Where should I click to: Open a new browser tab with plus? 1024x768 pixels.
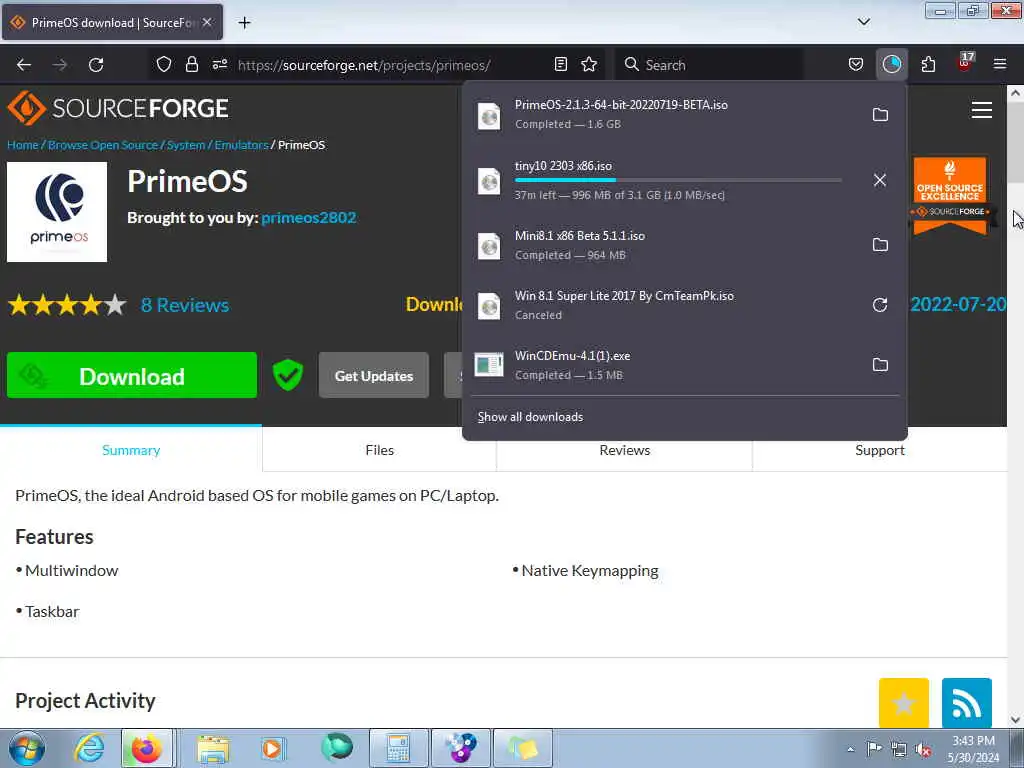tap(244, 23)
